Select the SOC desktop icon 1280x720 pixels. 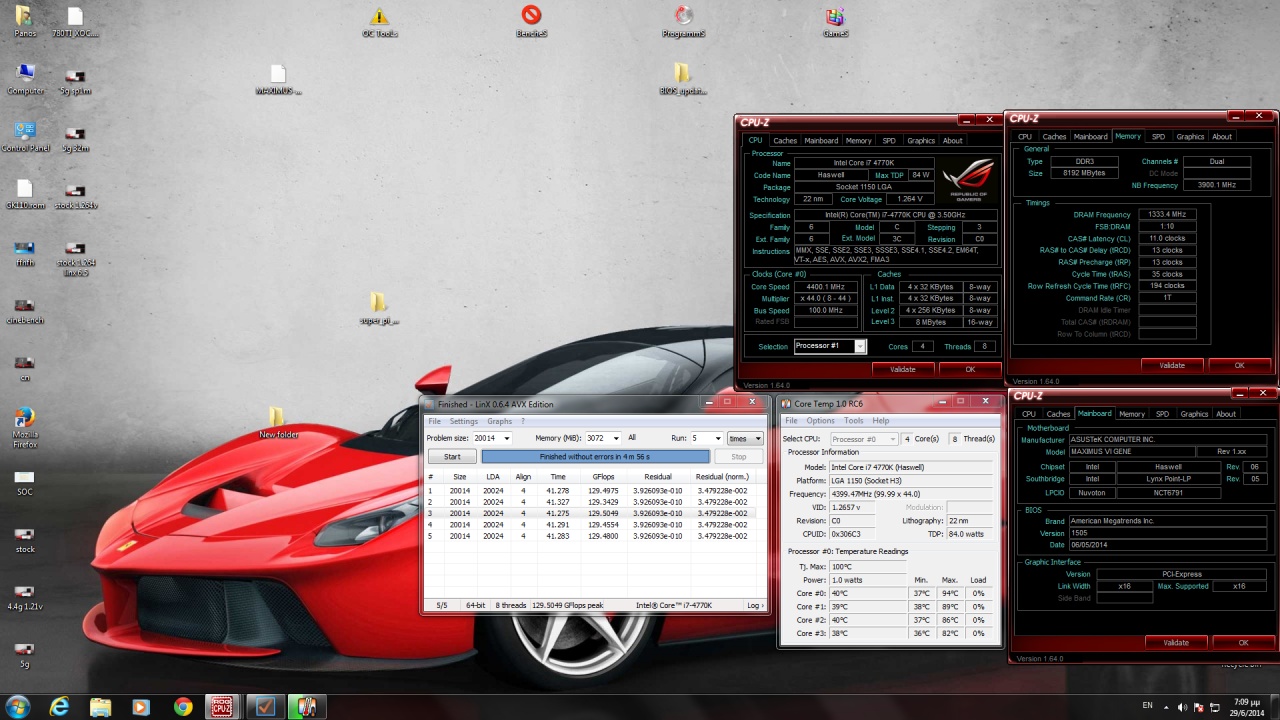point(25,483)
